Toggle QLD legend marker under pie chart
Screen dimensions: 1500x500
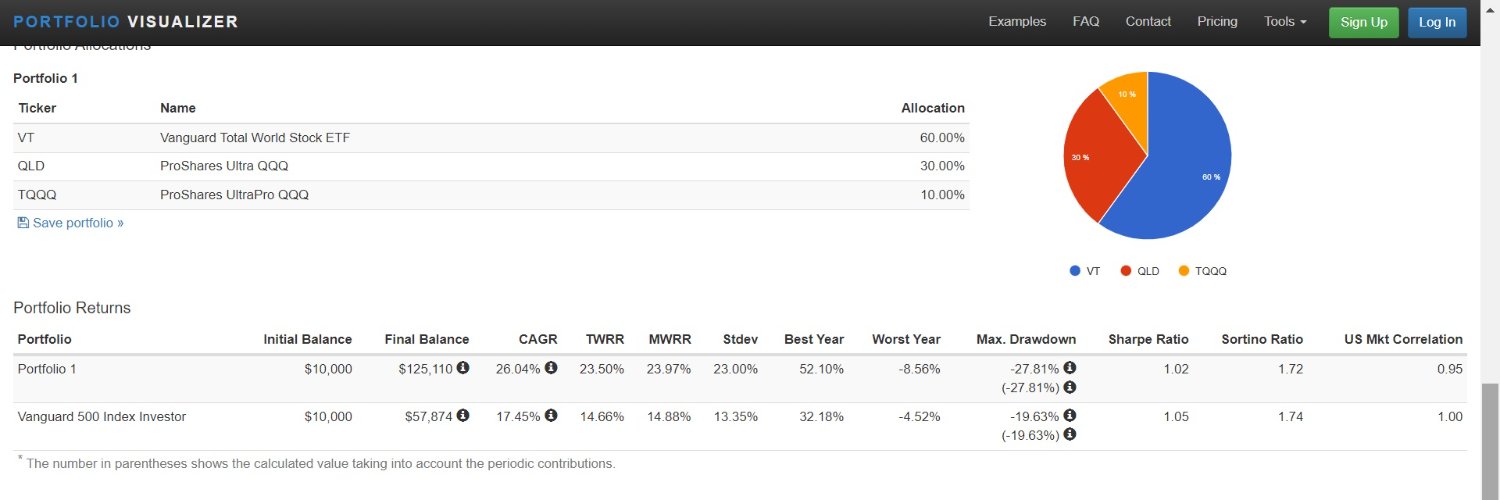tap(1126, 271)
